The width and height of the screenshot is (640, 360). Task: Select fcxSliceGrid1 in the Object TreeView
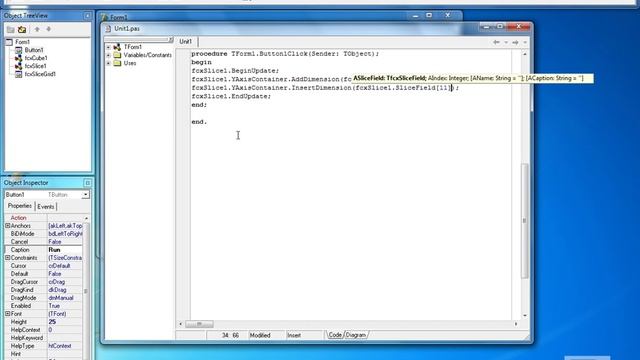(x=40, y=74)
